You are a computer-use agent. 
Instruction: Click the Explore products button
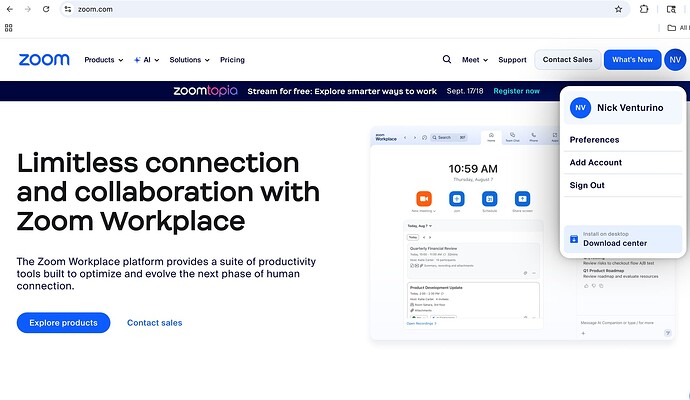pos(63,323)
